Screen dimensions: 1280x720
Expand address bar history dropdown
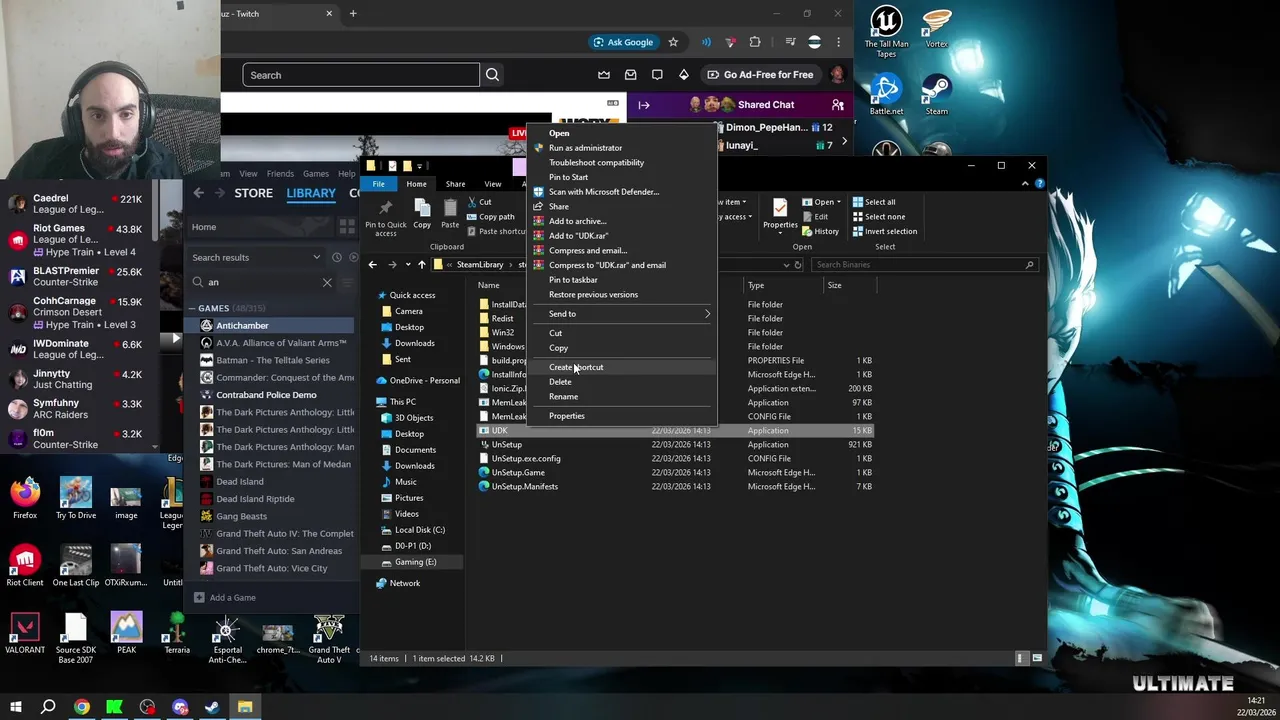pyautogui.click(x=786, y=265)
